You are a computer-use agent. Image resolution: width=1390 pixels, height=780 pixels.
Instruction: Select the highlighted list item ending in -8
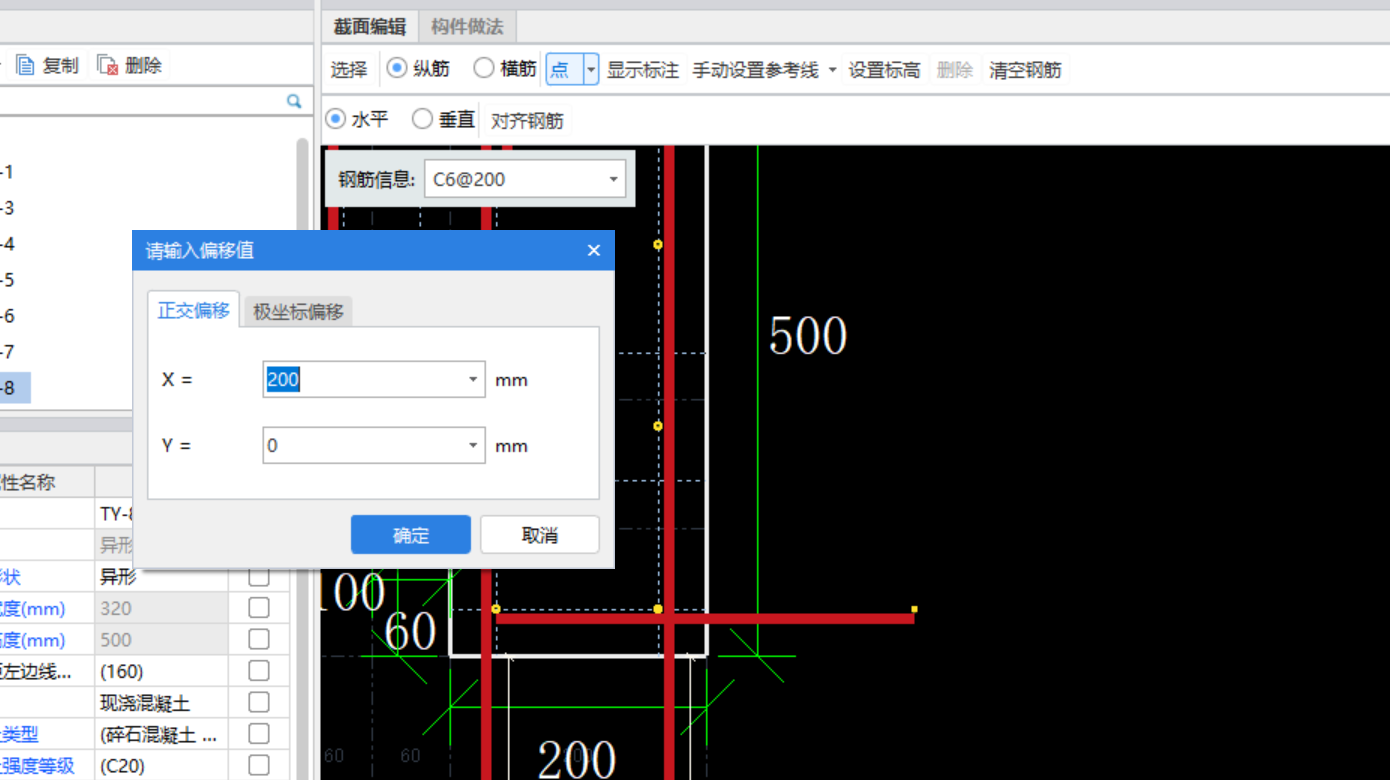click(14, 388)
